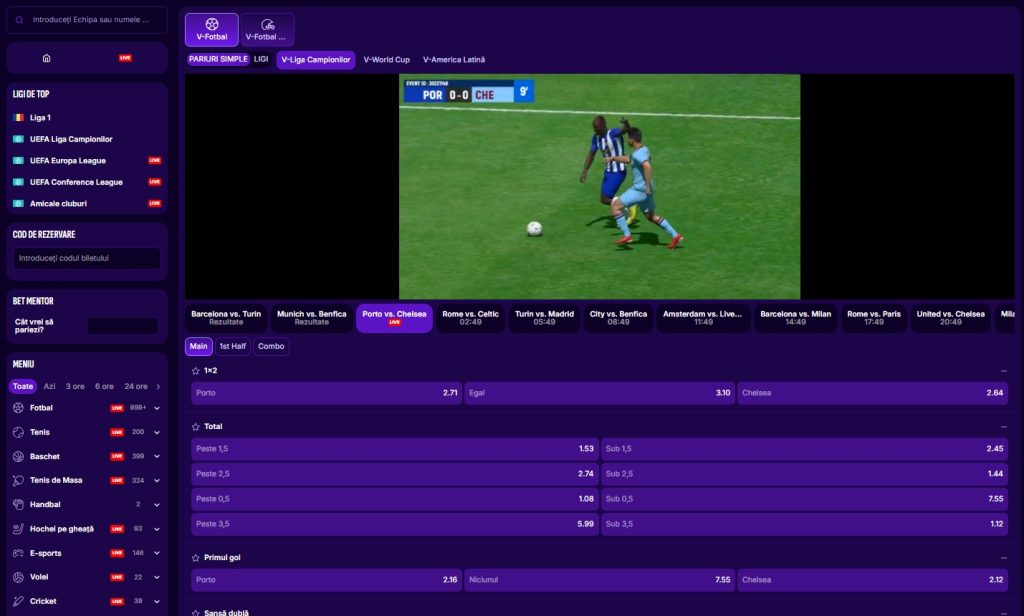Favorite the Șansă dublă market star

pos(195,613)
